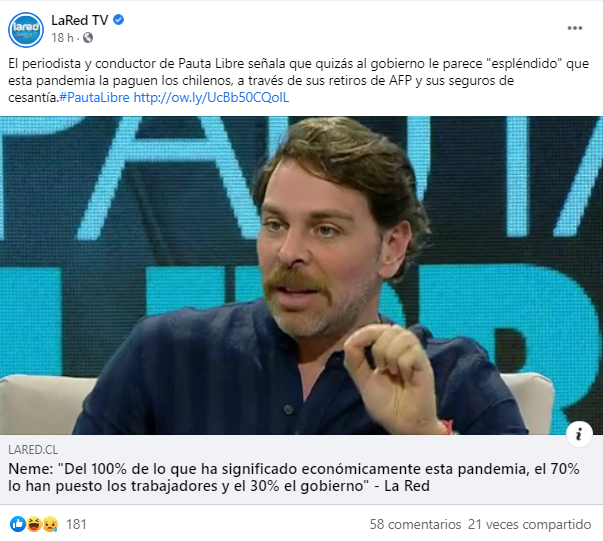Expand the 58 comentarios section
The height and width of the screenshot is (541, 603).
[x=415, y=524]
